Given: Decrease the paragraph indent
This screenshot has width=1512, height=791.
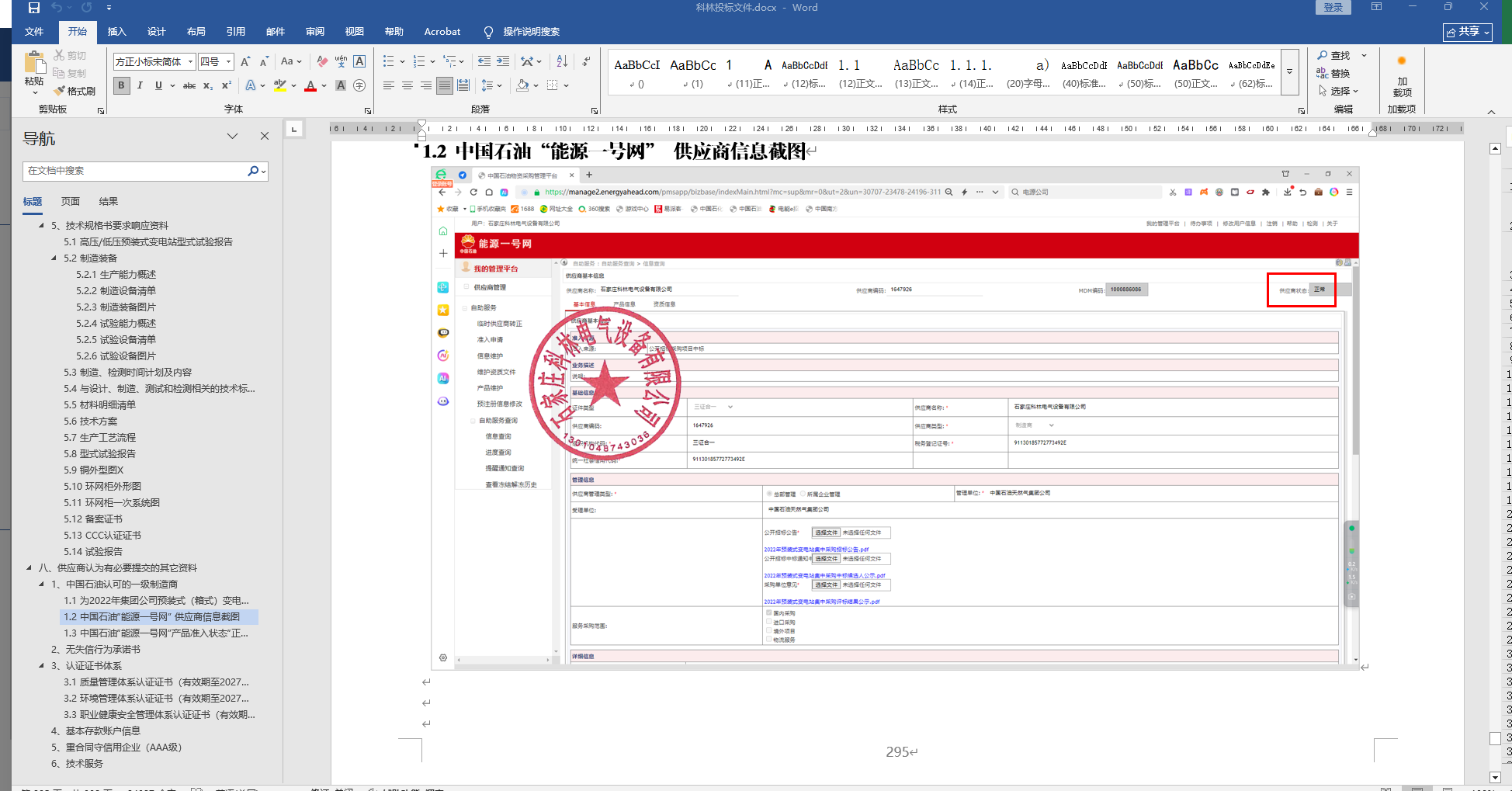Looking at the screenshot, I should tap(484, 61).
